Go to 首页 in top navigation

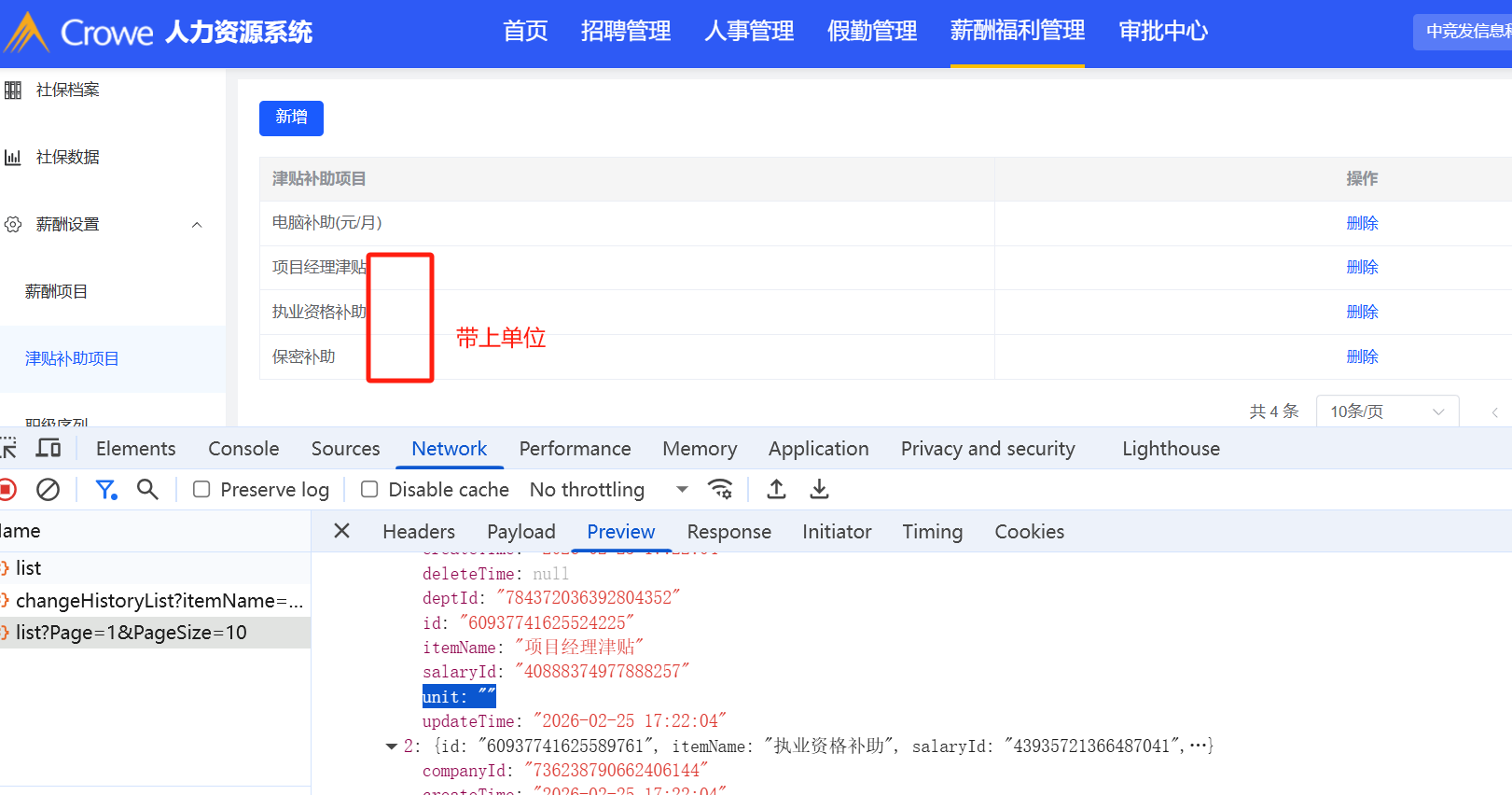(x=525, y=32)
